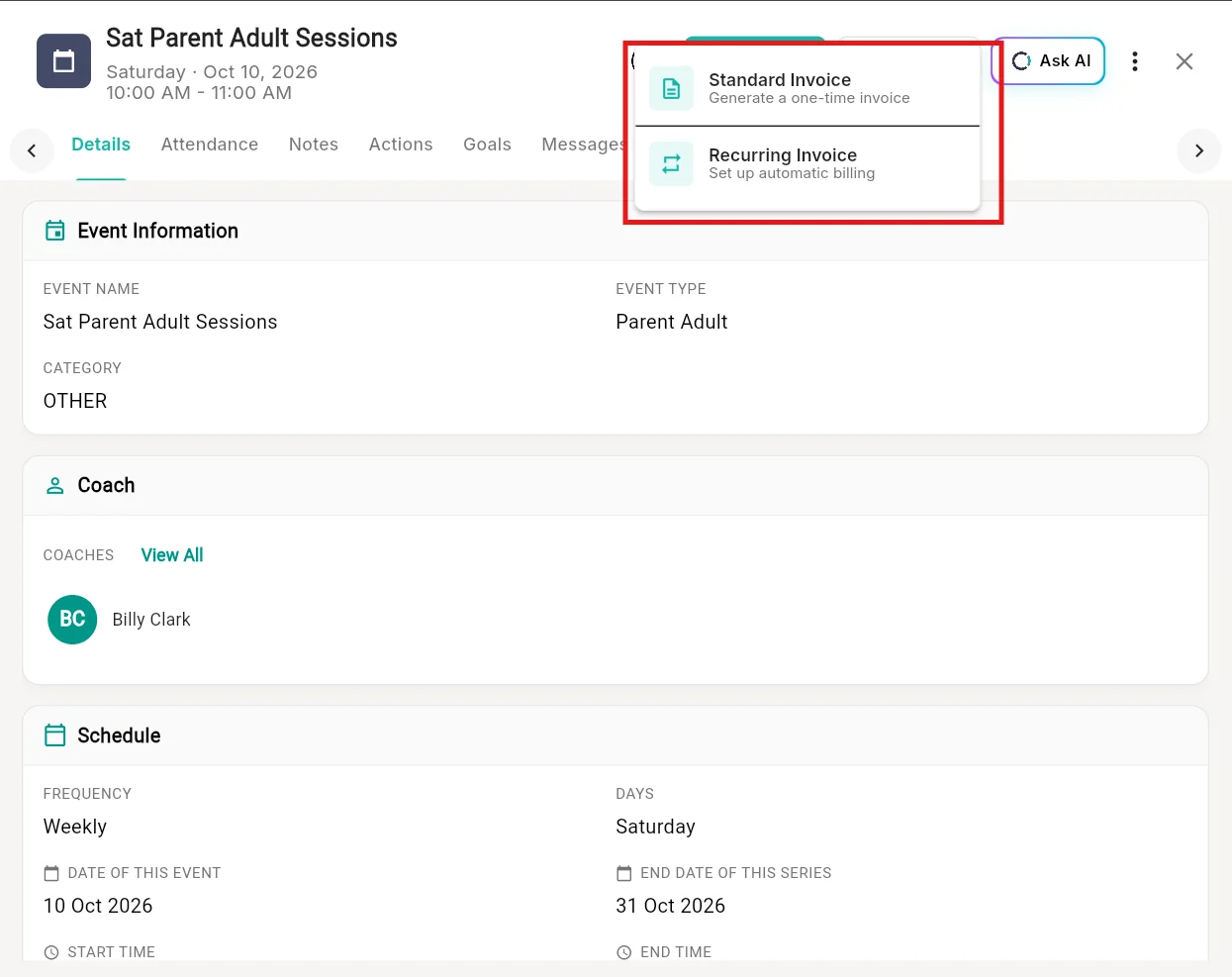
Task: Open View All coaches link
Action: [172, 555]
